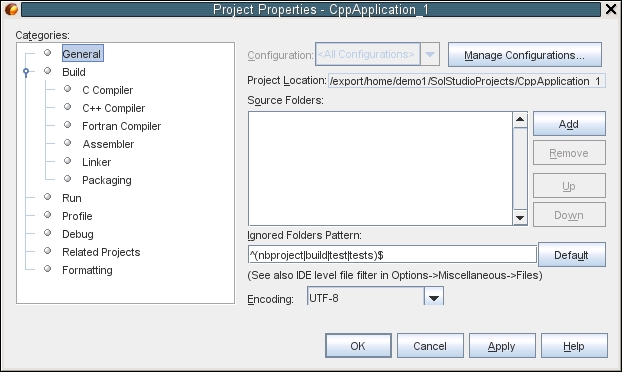The height and width of the screenshot is (372, 622).
Task: Click the node icon beside Assembler
Action: coord(67,143)
